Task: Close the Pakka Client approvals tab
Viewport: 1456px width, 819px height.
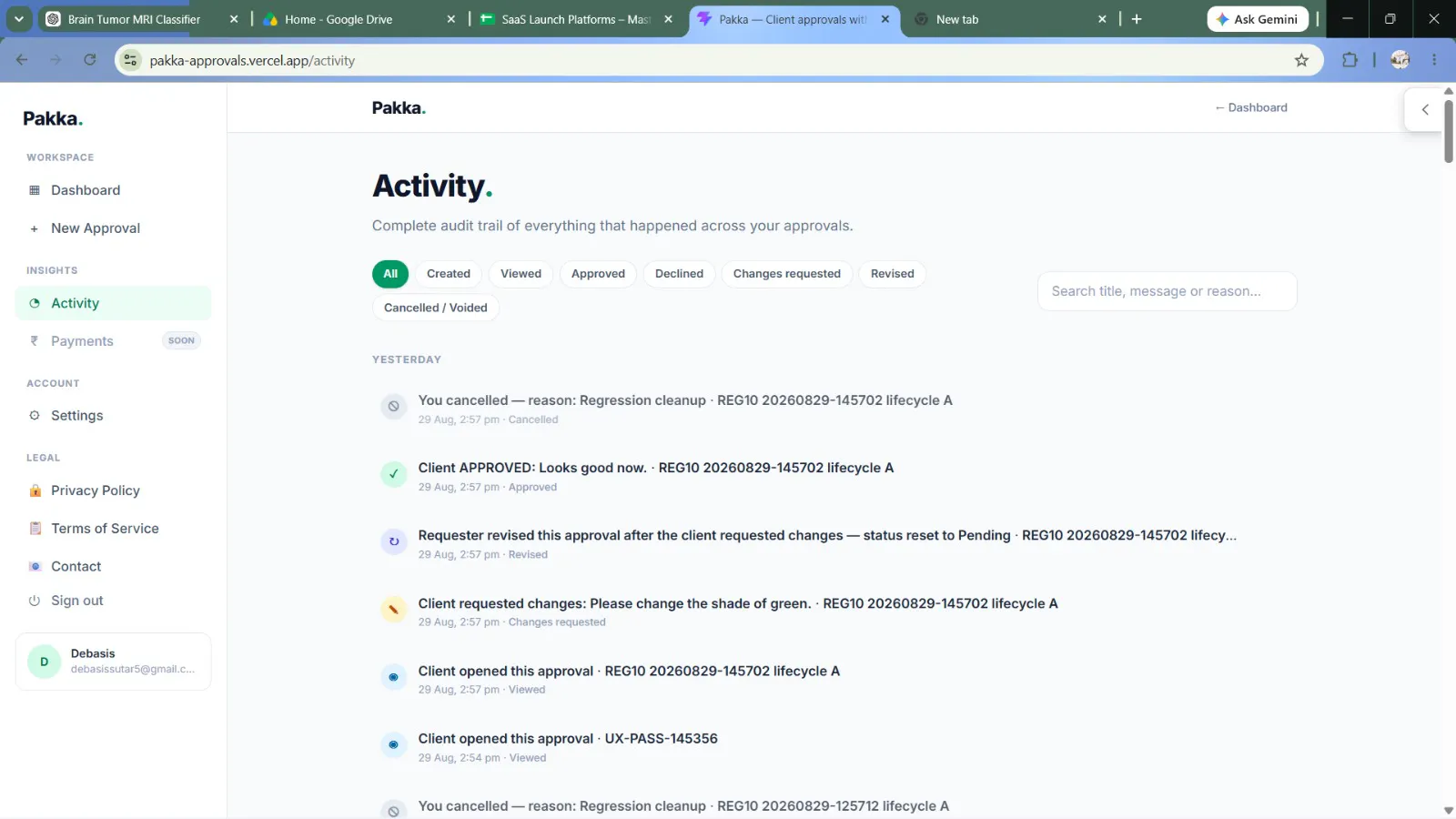Action: point(885,19)
